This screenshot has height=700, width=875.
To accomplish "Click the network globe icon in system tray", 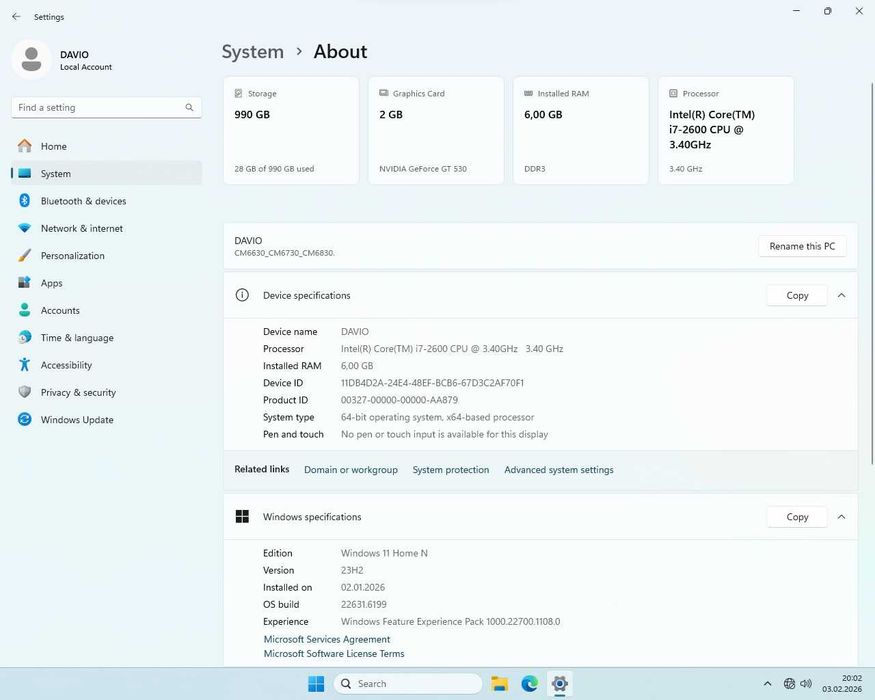I will [x=789, y=683].
